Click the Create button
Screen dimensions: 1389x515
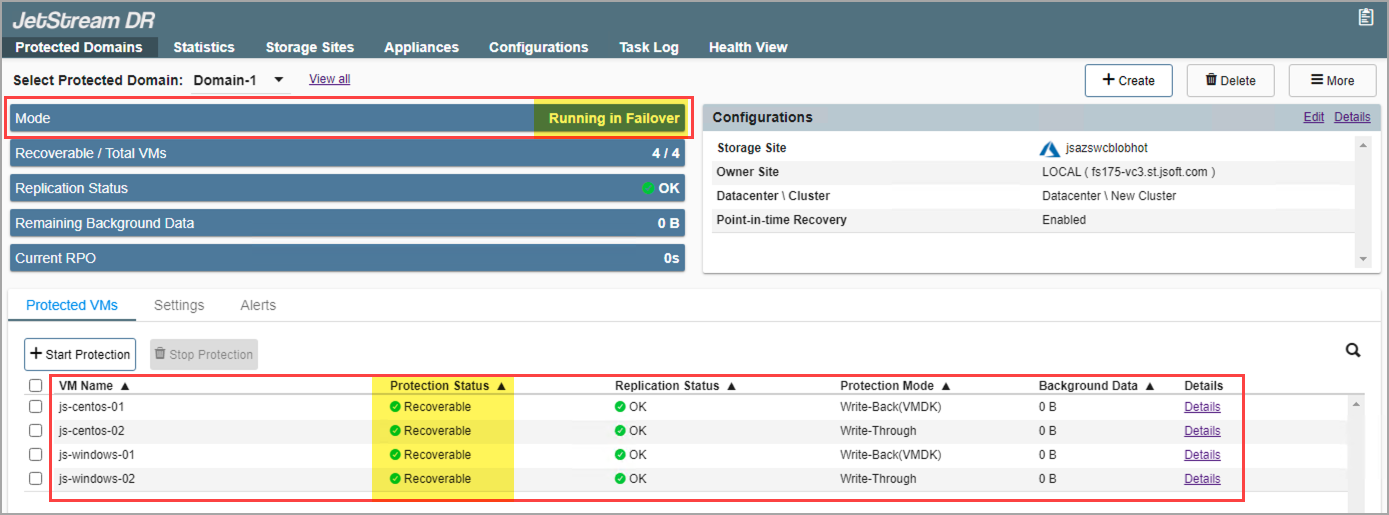[x=1128, y=81]
